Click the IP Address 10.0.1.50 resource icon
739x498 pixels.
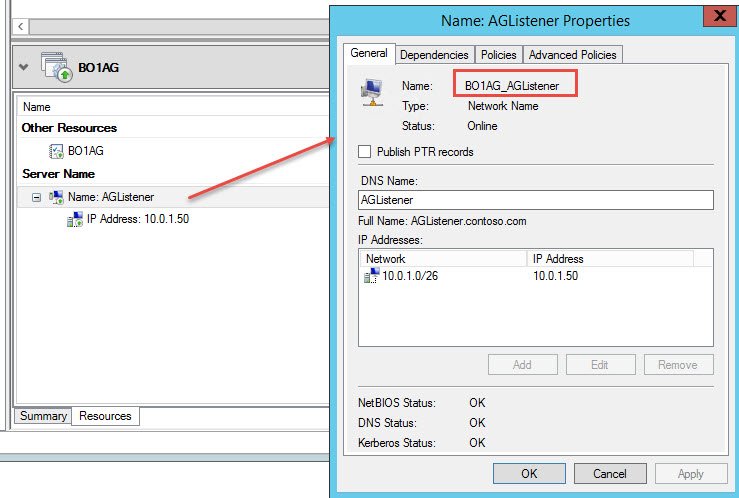pos(75,219)
